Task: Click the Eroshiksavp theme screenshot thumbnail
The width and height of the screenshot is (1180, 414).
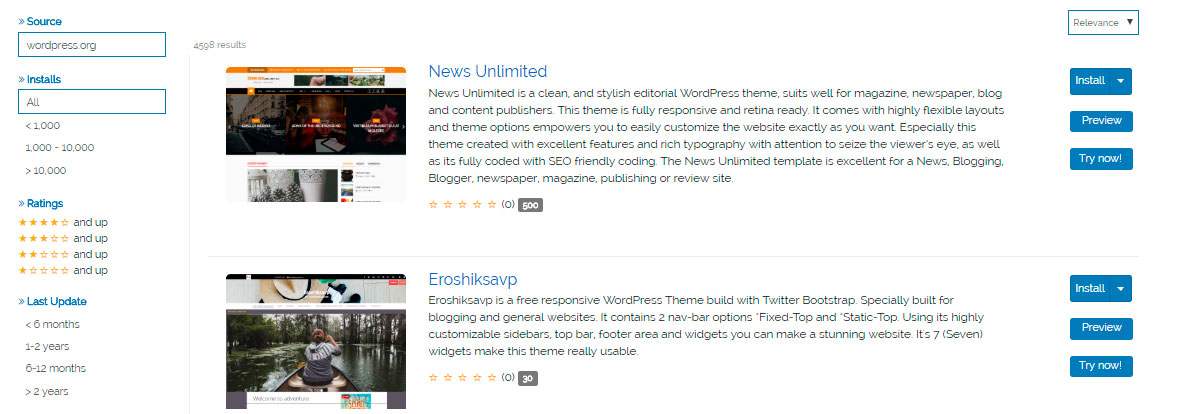Action: pos(316,342)
